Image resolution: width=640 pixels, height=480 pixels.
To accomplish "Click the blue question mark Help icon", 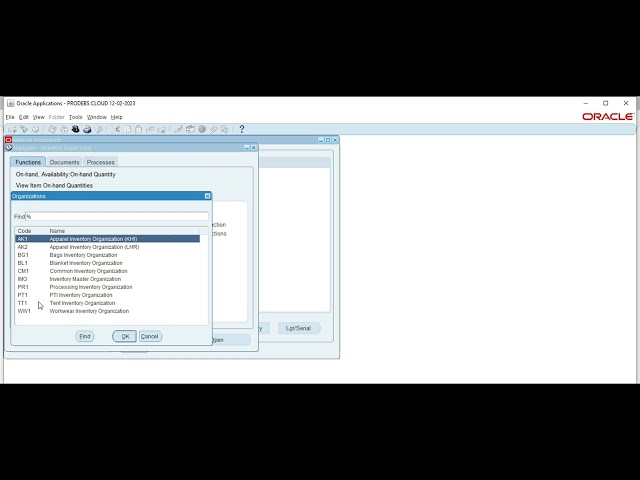I will point(242,129).
